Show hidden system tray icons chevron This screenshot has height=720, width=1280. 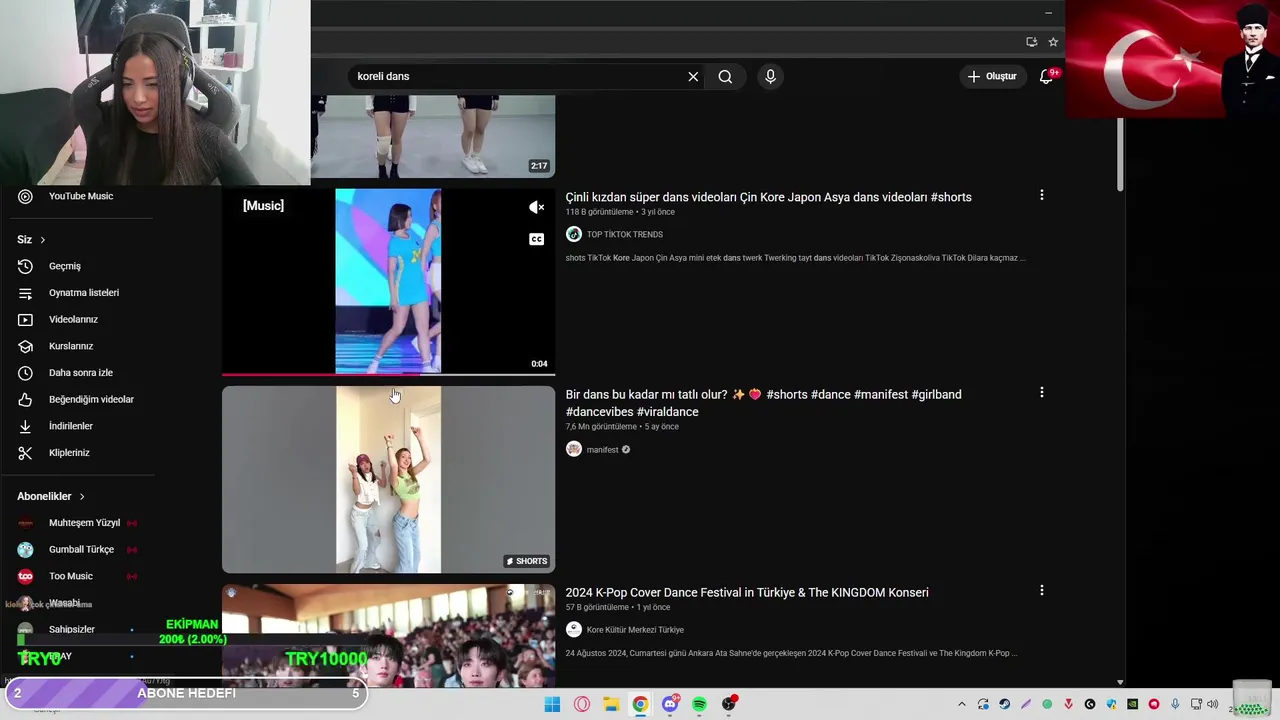click(x=962, y=704)
